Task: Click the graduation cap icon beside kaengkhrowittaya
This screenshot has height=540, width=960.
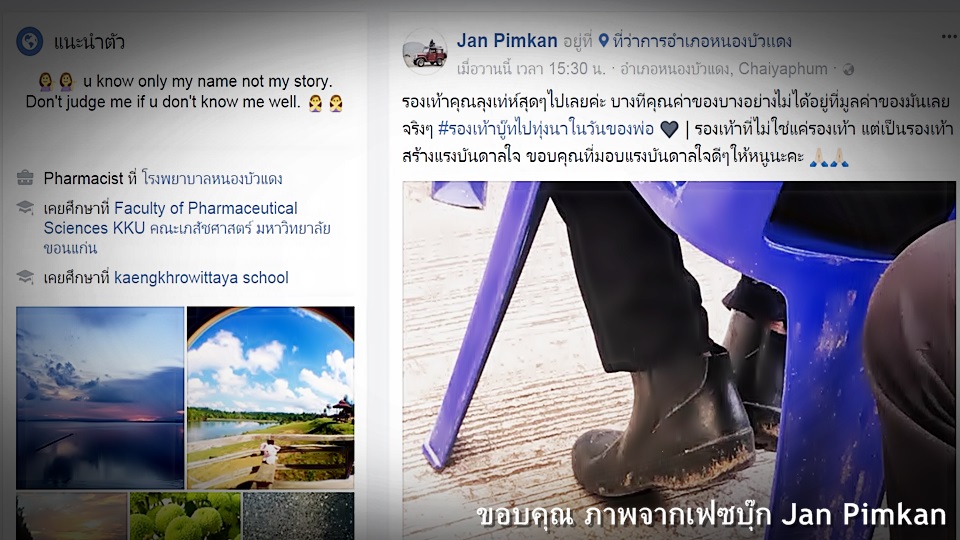Action: pos(25,277)
